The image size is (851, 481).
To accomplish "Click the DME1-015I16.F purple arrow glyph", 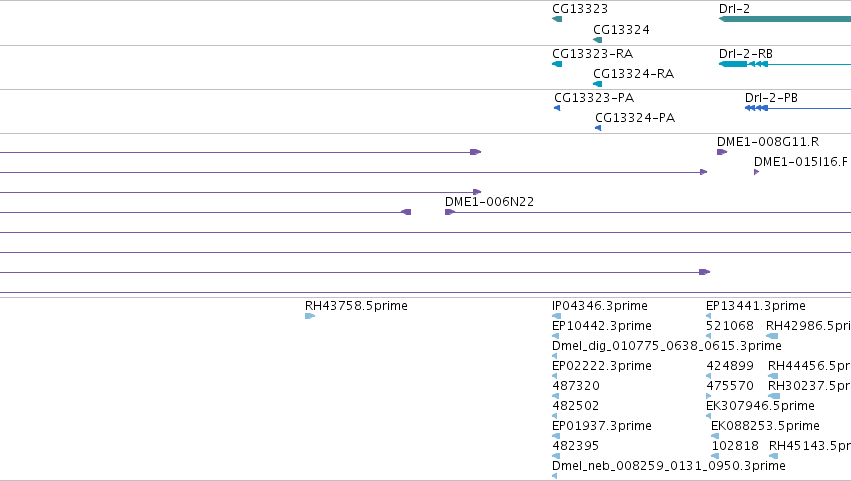I will [757, 172].
